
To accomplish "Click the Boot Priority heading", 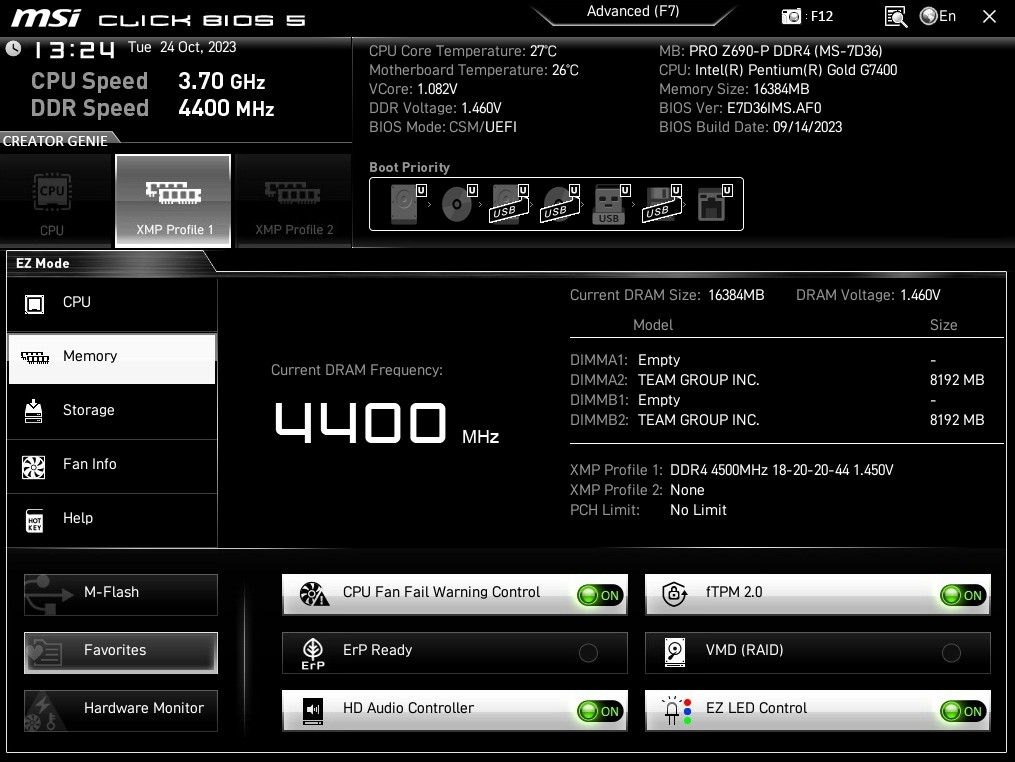I will [409, 167].
